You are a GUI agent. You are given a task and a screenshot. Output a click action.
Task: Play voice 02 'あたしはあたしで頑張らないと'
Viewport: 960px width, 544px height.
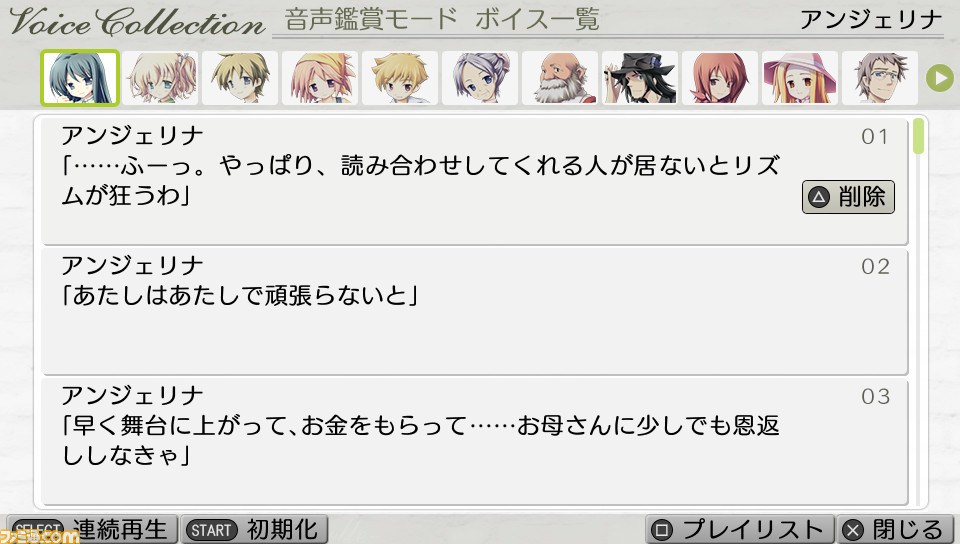tap(474, 311)
